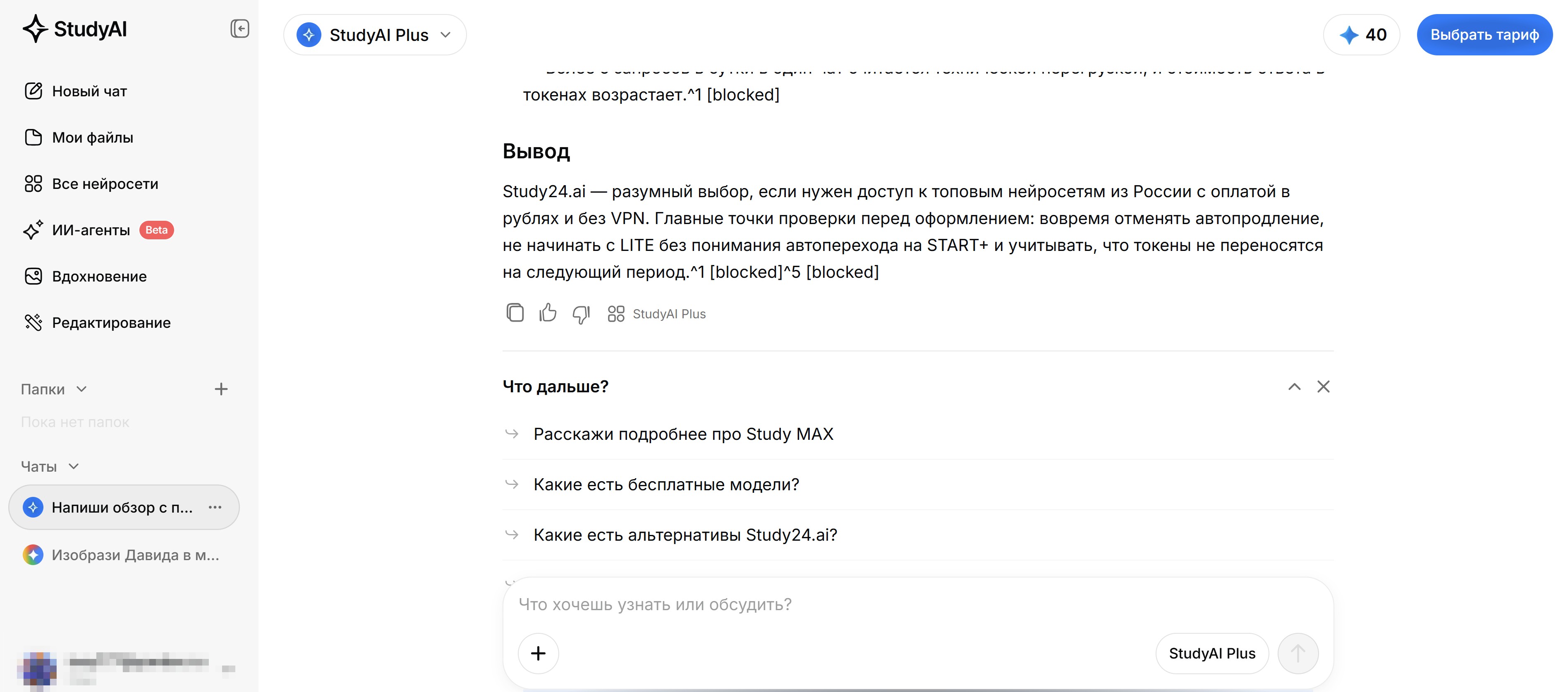The width and height of the screenshot is (1568, 692).
Task: Click StudyAI Plus model label under response
Action: click(657, 313)
